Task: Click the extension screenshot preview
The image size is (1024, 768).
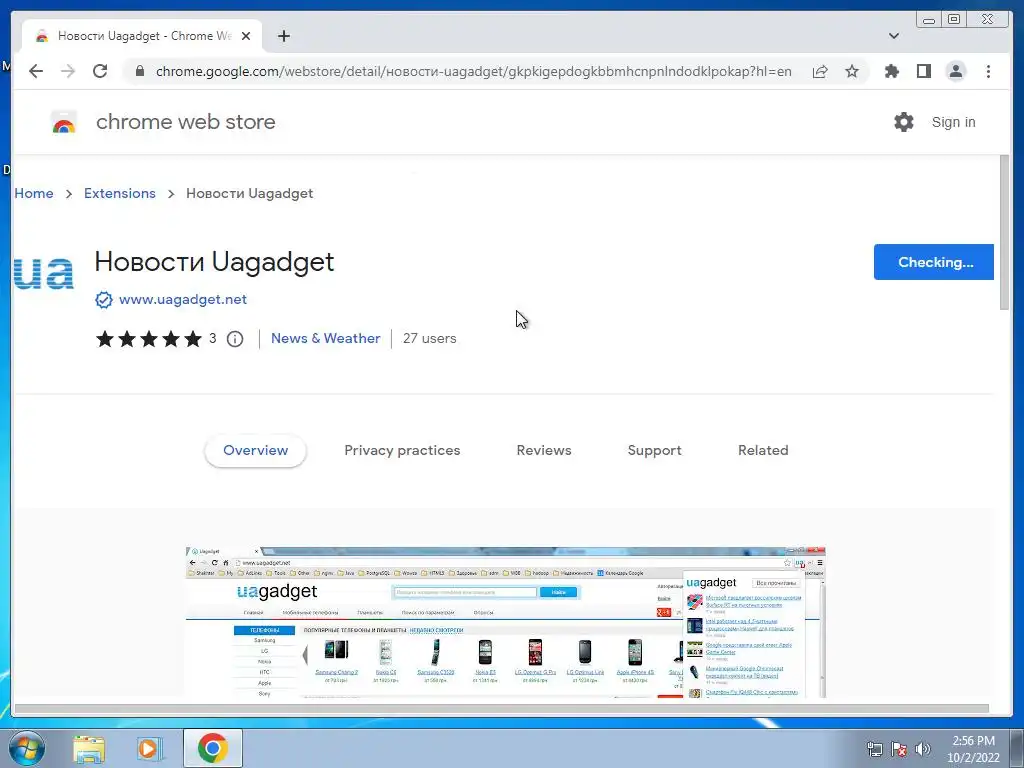Action: [x=505, y=622]
